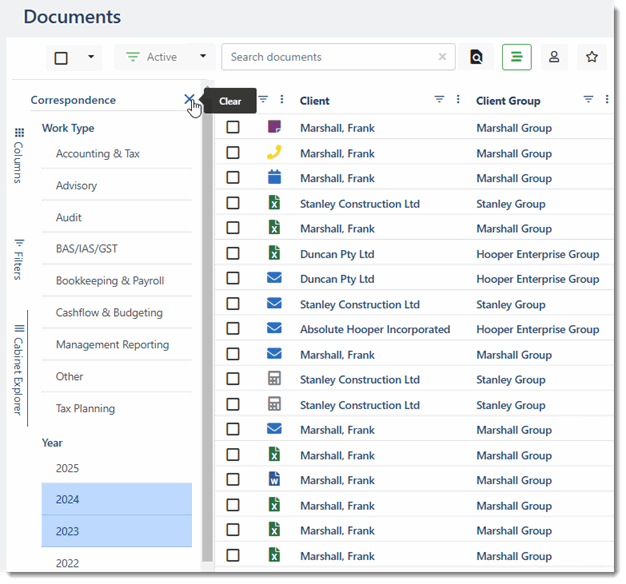Open favourites star icon

[x=592, y=57]
